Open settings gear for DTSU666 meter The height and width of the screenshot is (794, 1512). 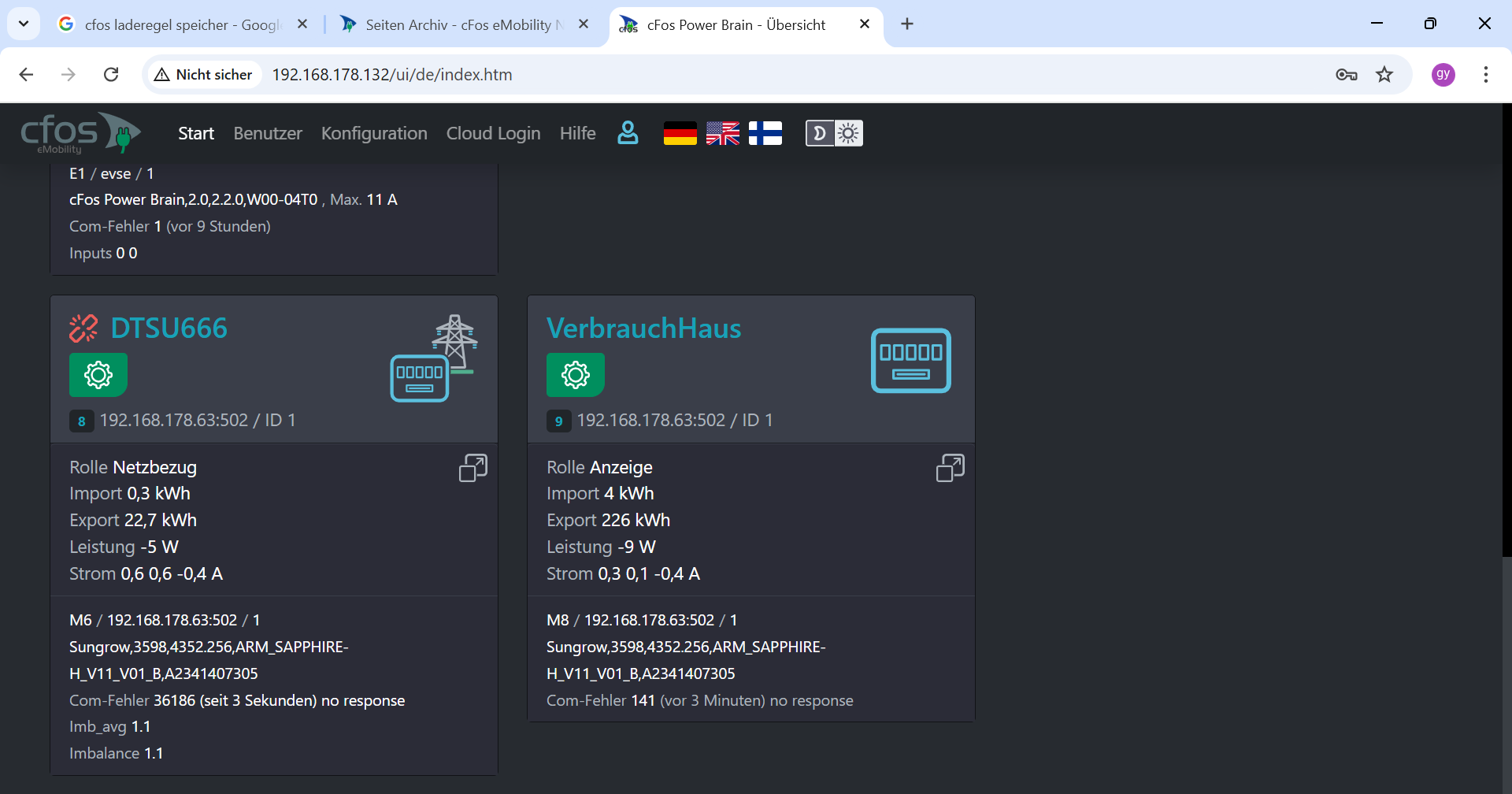98,375
